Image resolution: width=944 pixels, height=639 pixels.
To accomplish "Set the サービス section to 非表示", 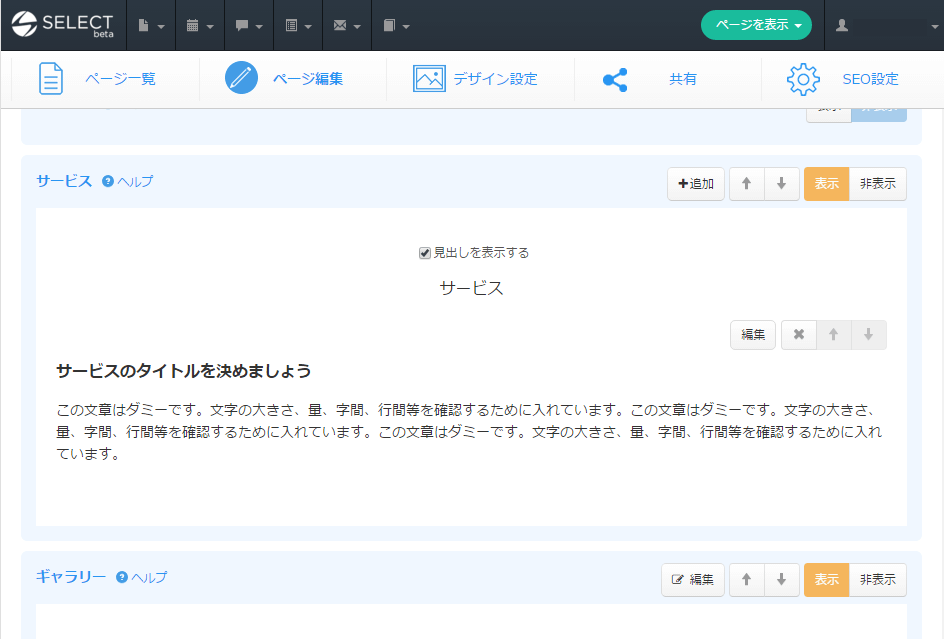I will (x=877, y=184).
